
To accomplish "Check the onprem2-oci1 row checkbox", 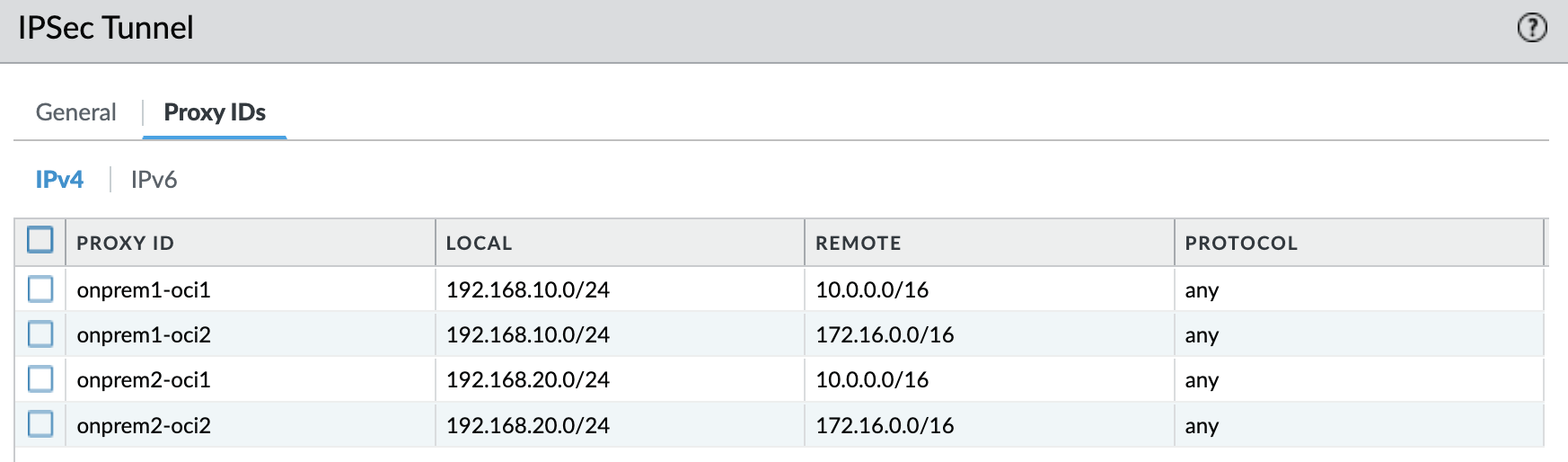I will click(40, 379).
